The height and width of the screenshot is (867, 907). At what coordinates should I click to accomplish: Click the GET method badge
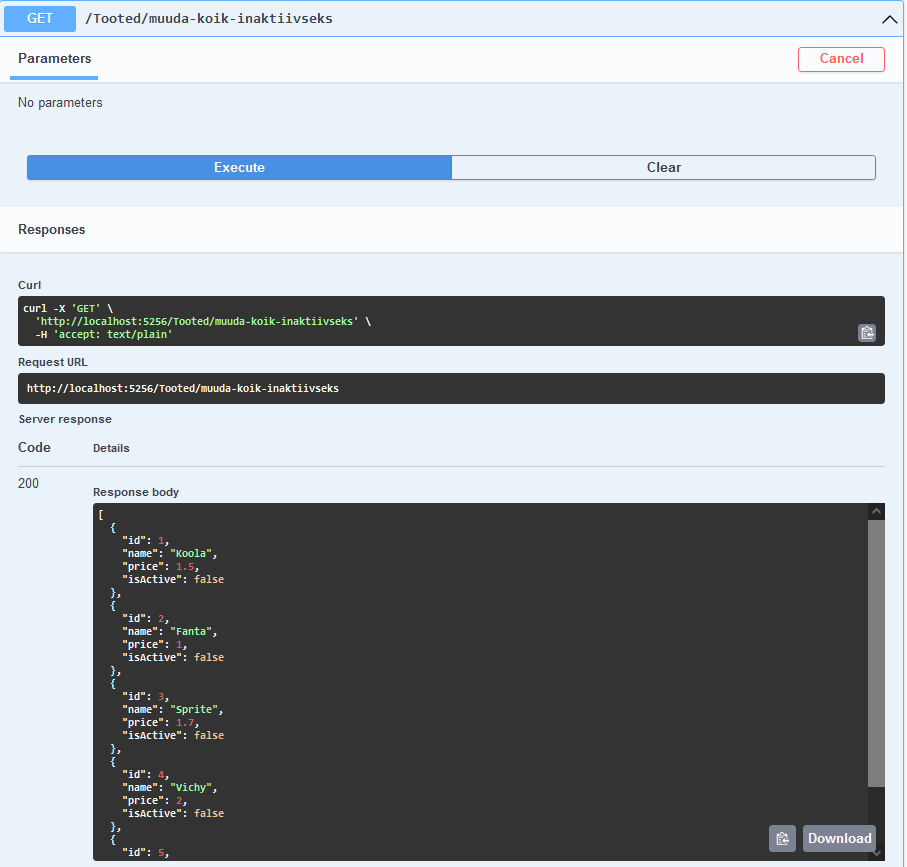coord(40,19)
